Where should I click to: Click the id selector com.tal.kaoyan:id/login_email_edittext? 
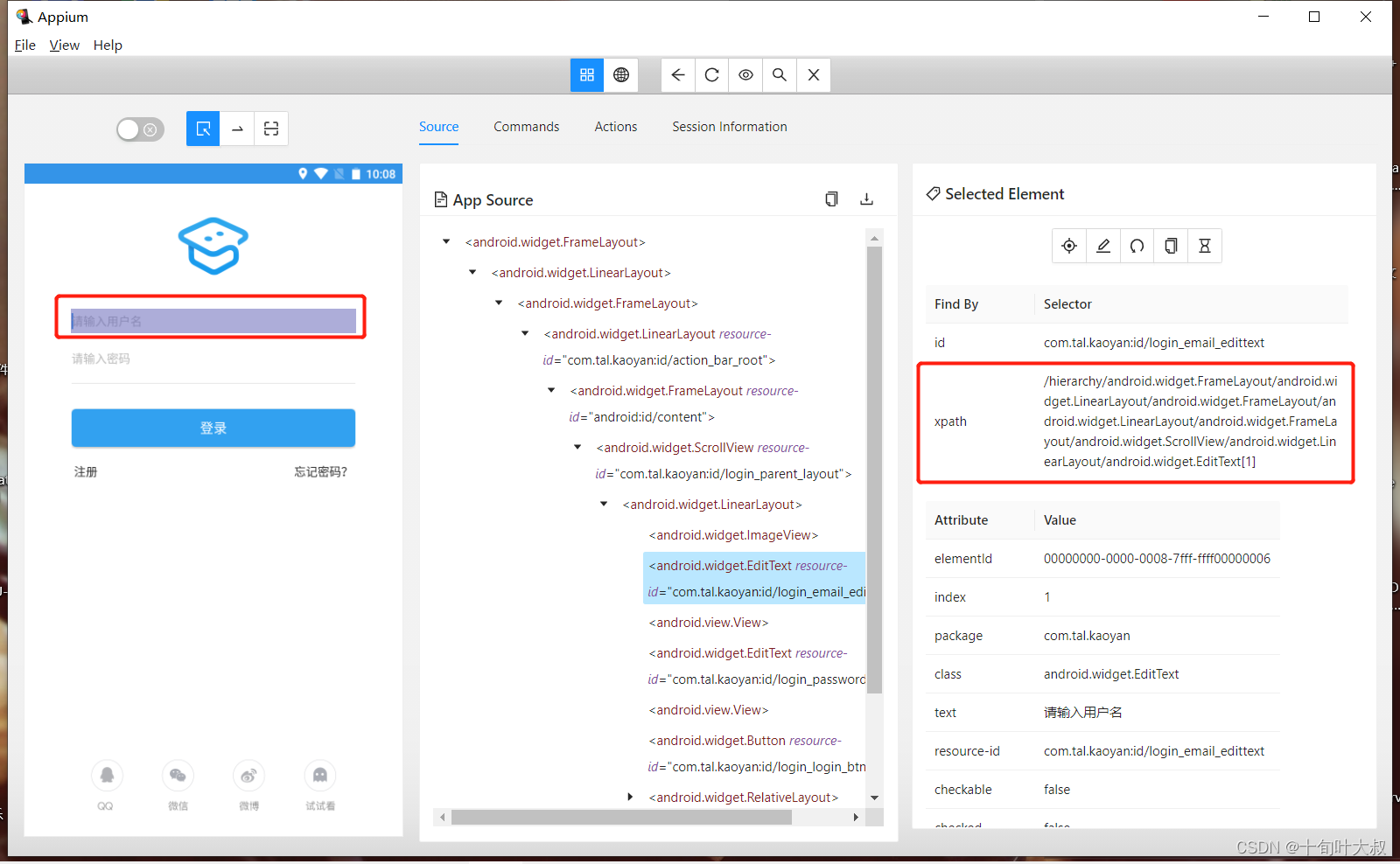[x=1154, y=343]
